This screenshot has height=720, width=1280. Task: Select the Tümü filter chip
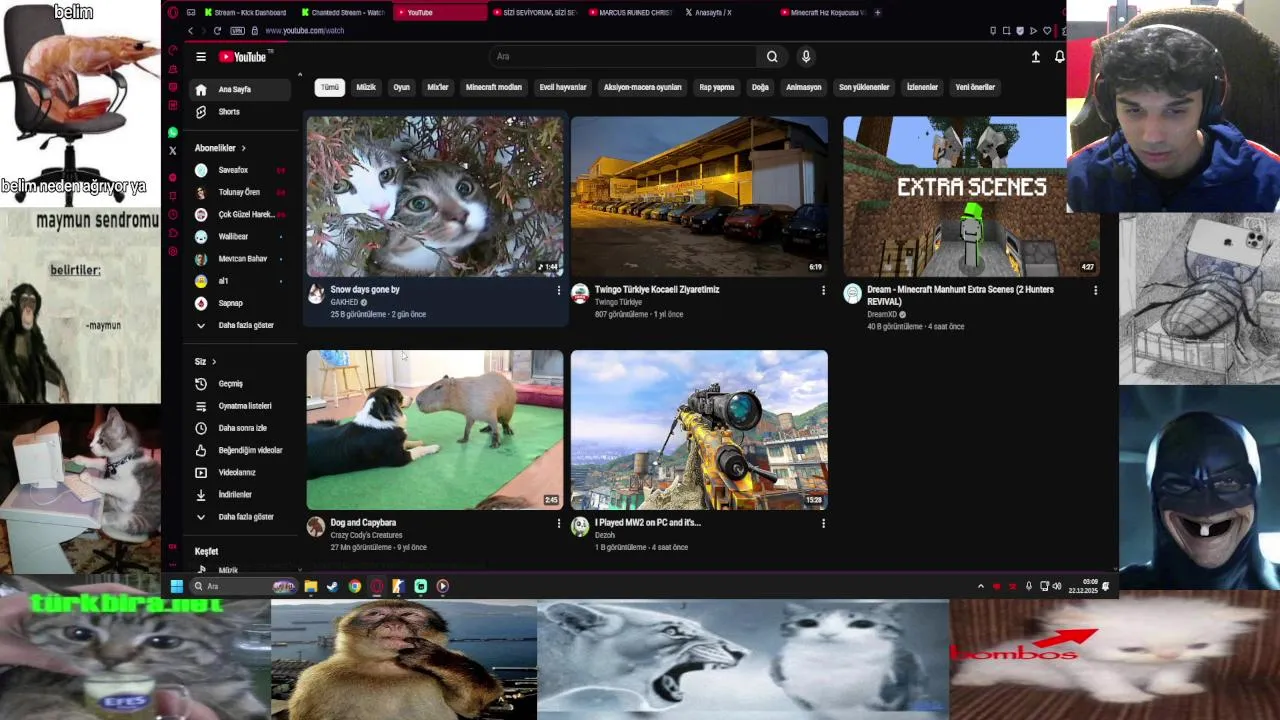point(330,87)
